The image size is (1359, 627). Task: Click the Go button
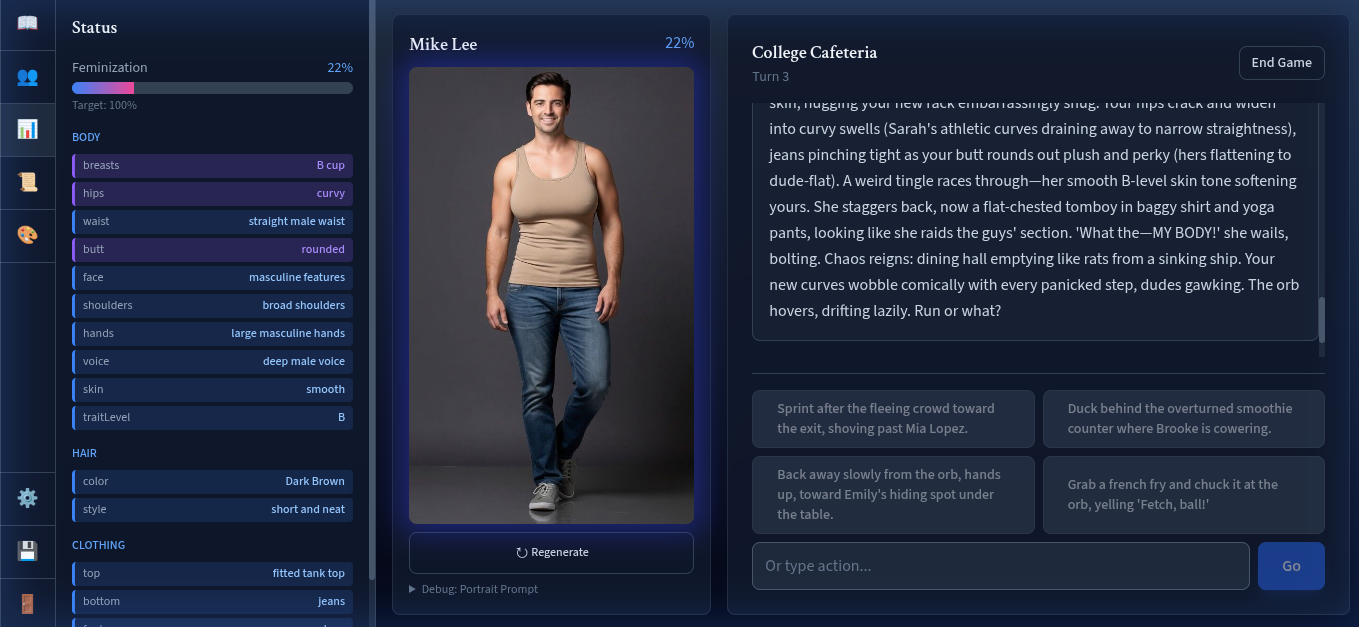pos(1290,566)
